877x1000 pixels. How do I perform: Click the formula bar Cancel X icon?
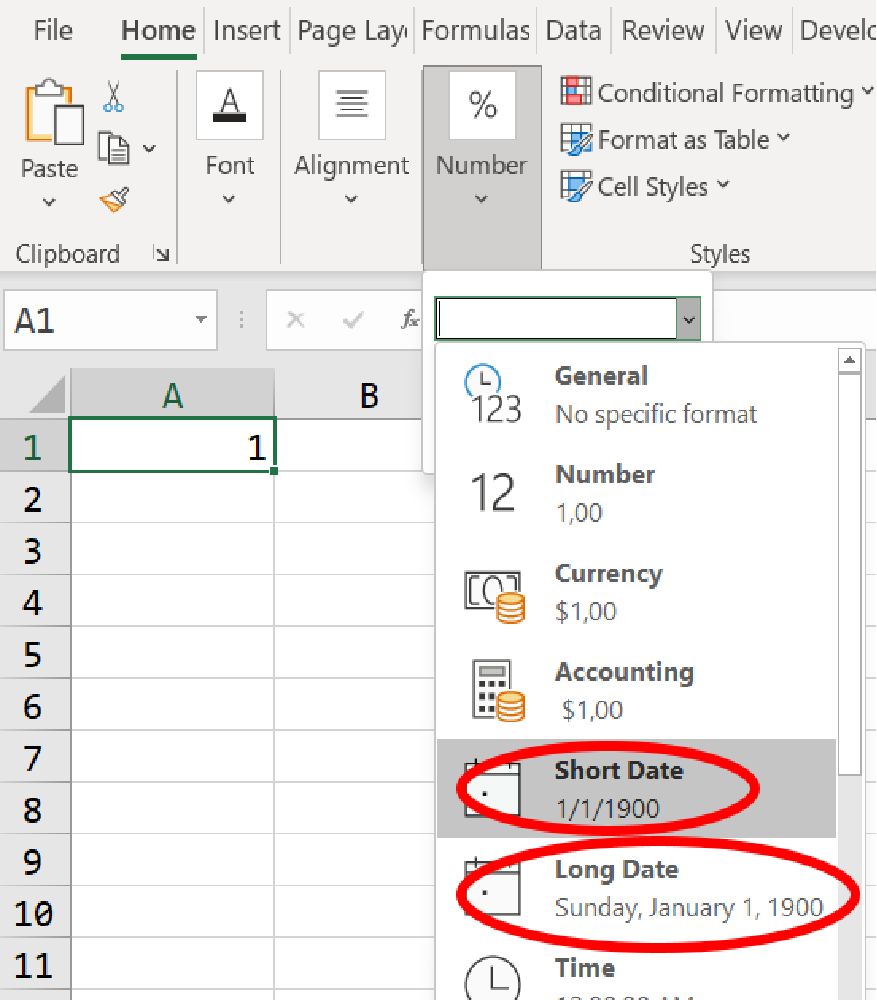[x=295, y=319]
